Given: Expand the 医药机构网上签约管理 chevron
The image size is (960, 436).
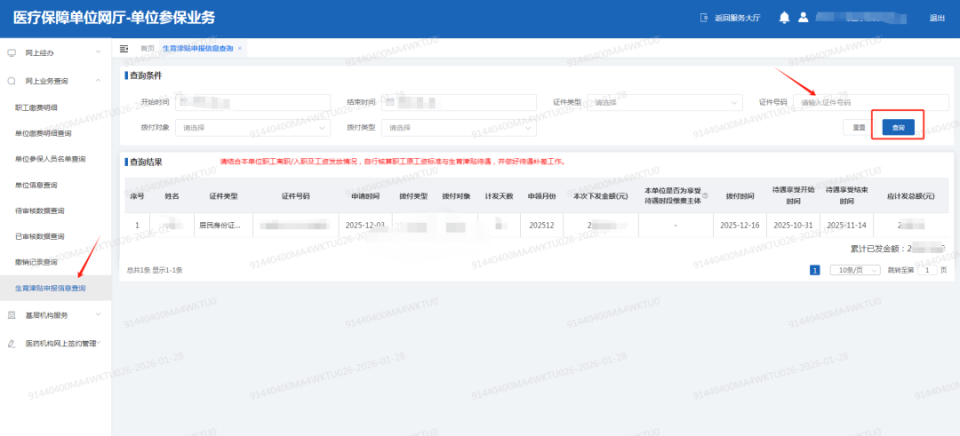Looking at the screenshot, I should pyautogui.click(x=99, y=343).
